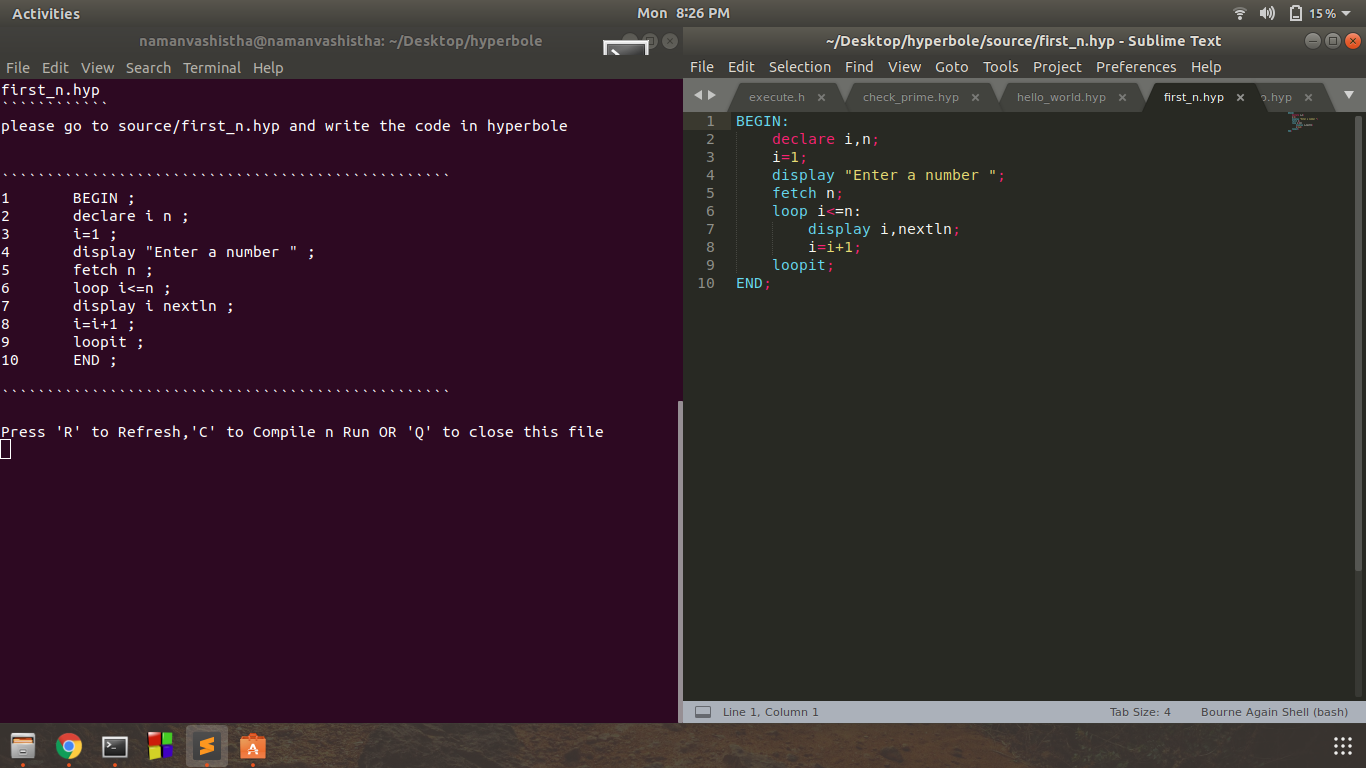Viewport: 1366px width, 768px height.
Task: Open the Terminal icon in the dock
Action: tap(115, 746)
